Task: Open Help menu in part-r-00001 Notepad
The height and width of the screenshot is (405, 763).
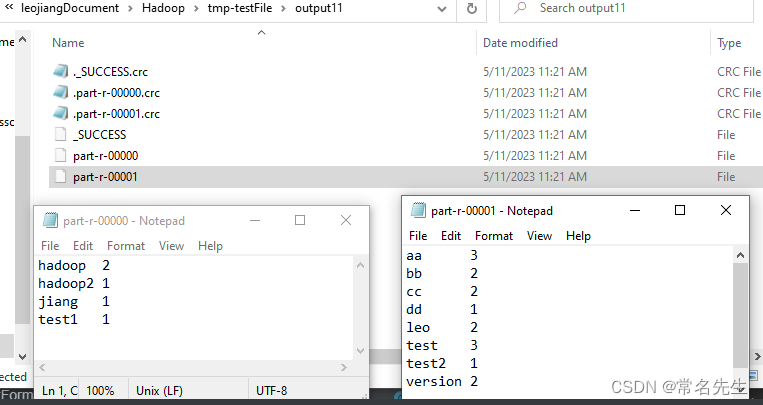Action: pos(578,236)
